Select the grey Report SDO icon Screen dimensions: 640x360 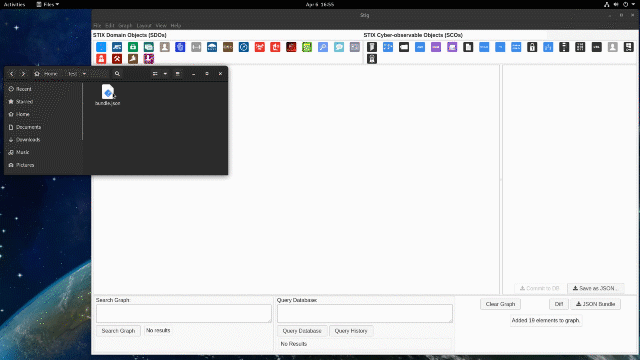pos(355,47)
